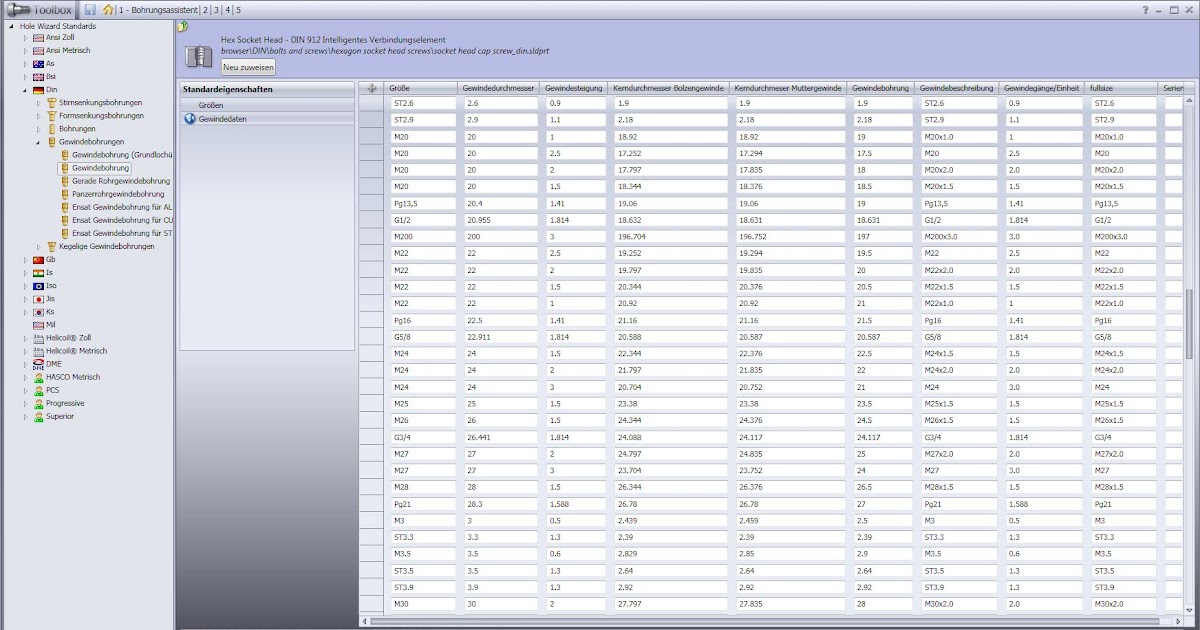The height and width of the screenshot is (630, 1200).
Task: Click the fullsize cell reading M30x2.0
Action: click(x=1125, y=604)
